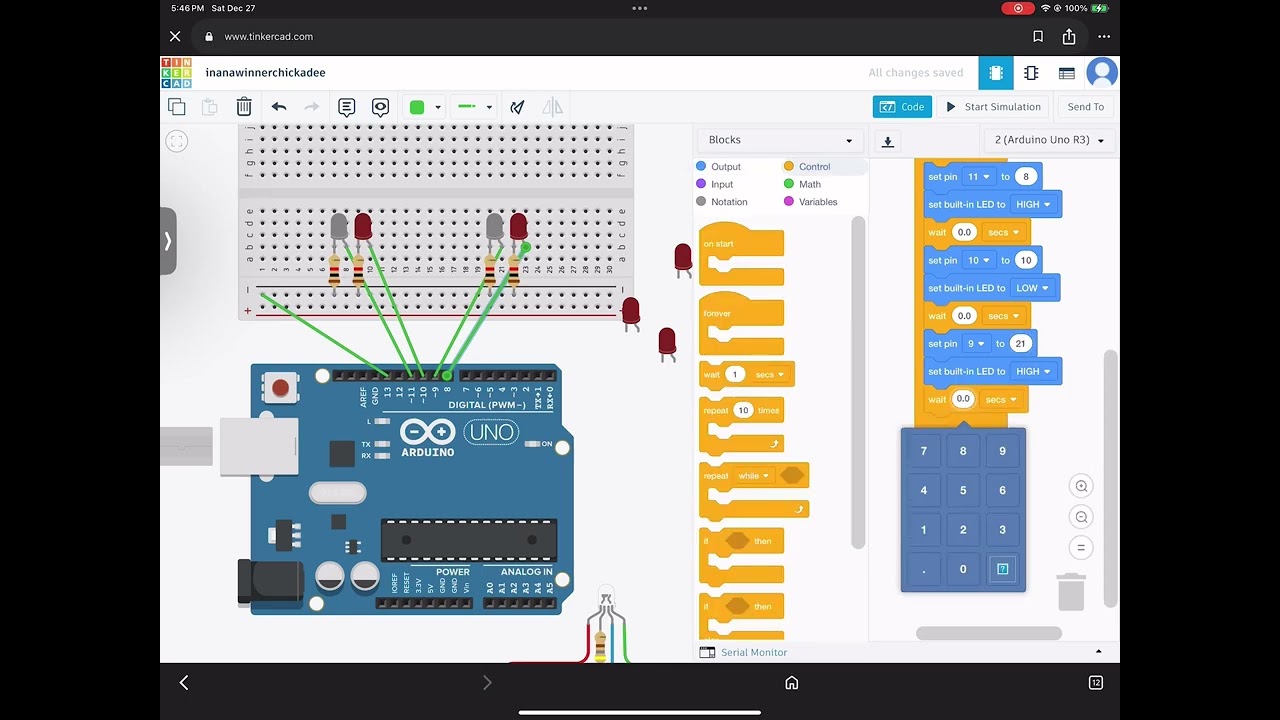This screenshot has width=1280, height=720.
Task: Click the Send To button
Action: 1085,107
